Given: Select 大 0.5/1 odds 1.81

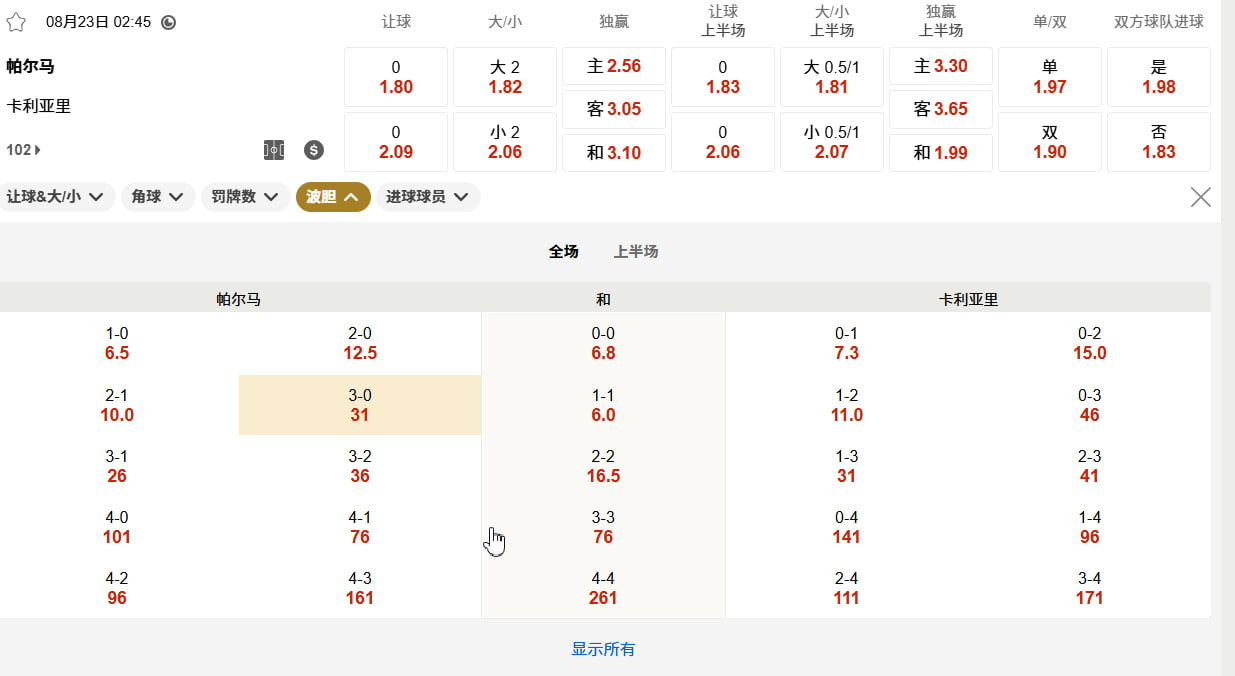Looking at the screenshot, I should [x=832, y=77].
